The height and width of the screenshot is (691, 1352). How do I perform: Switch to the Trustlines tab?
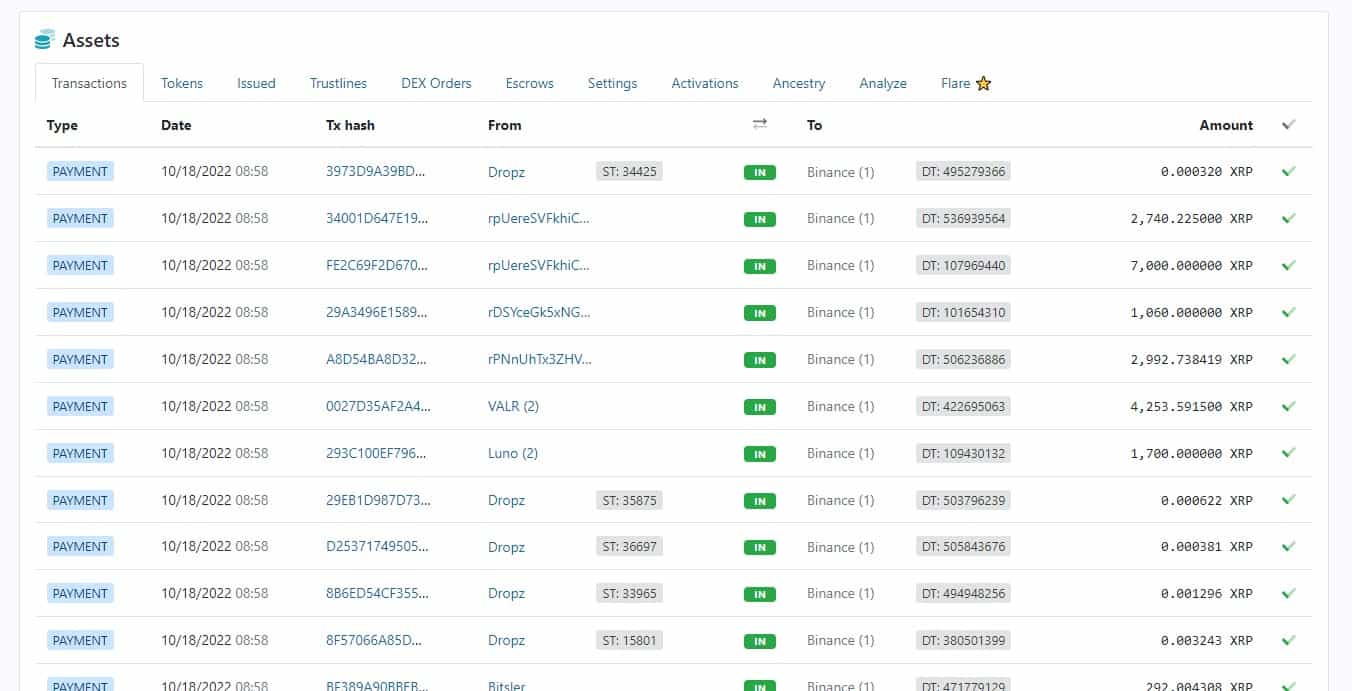click(338, 83)
